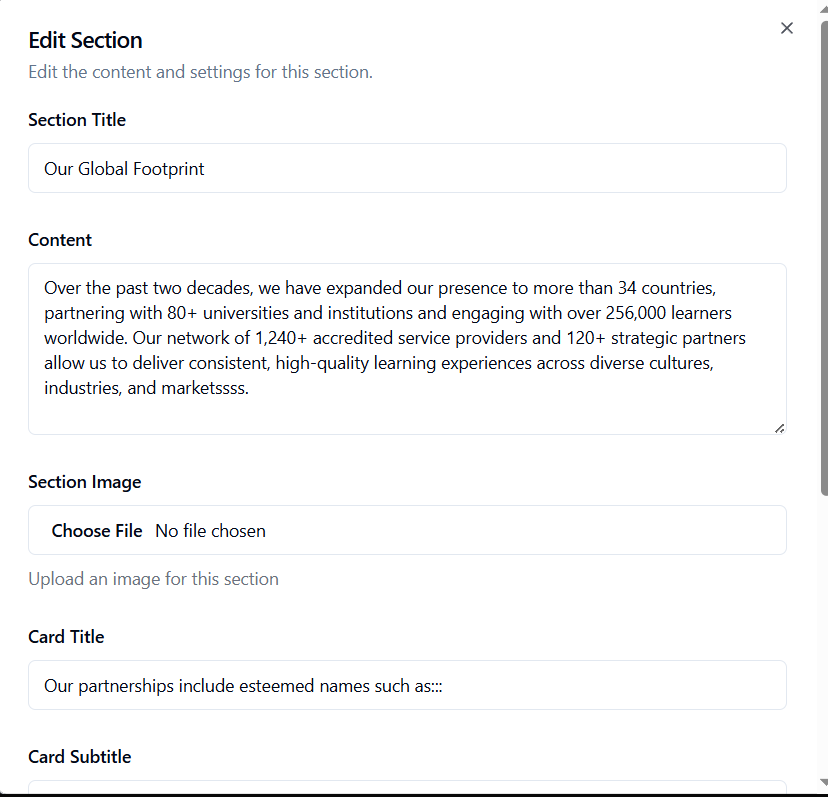Click "Upload an image for this section" hint

click(153, 579)
